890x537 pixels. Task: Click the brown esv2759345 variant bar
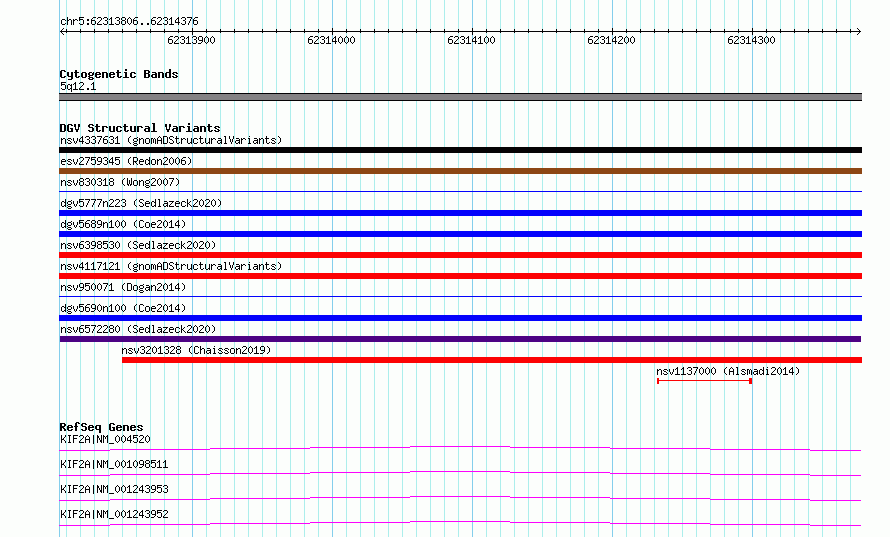(460, 171)
